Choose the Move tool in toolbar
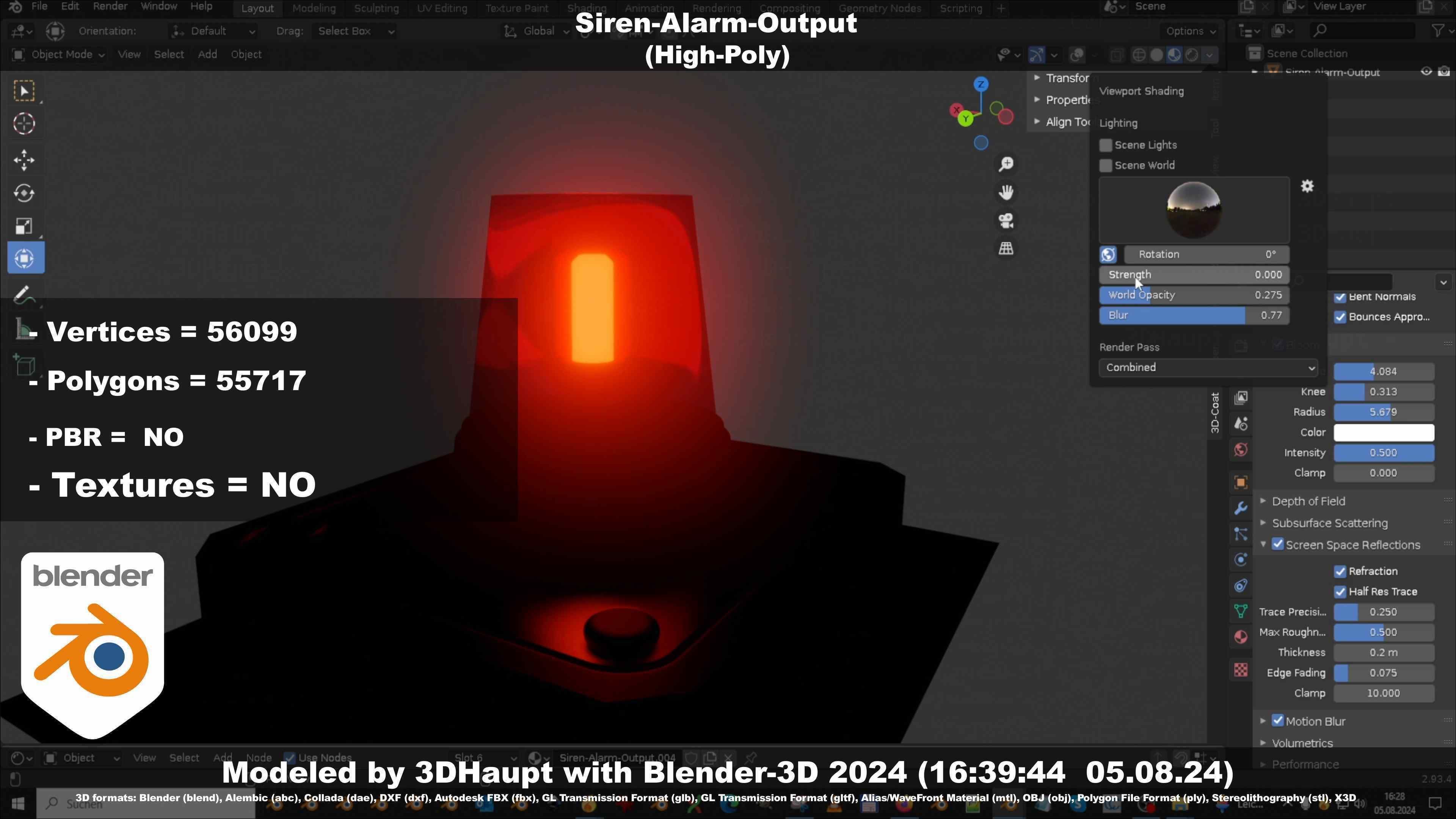This screenshot has width=1456, height=819. pyautogui.click(x=24, y=160)
